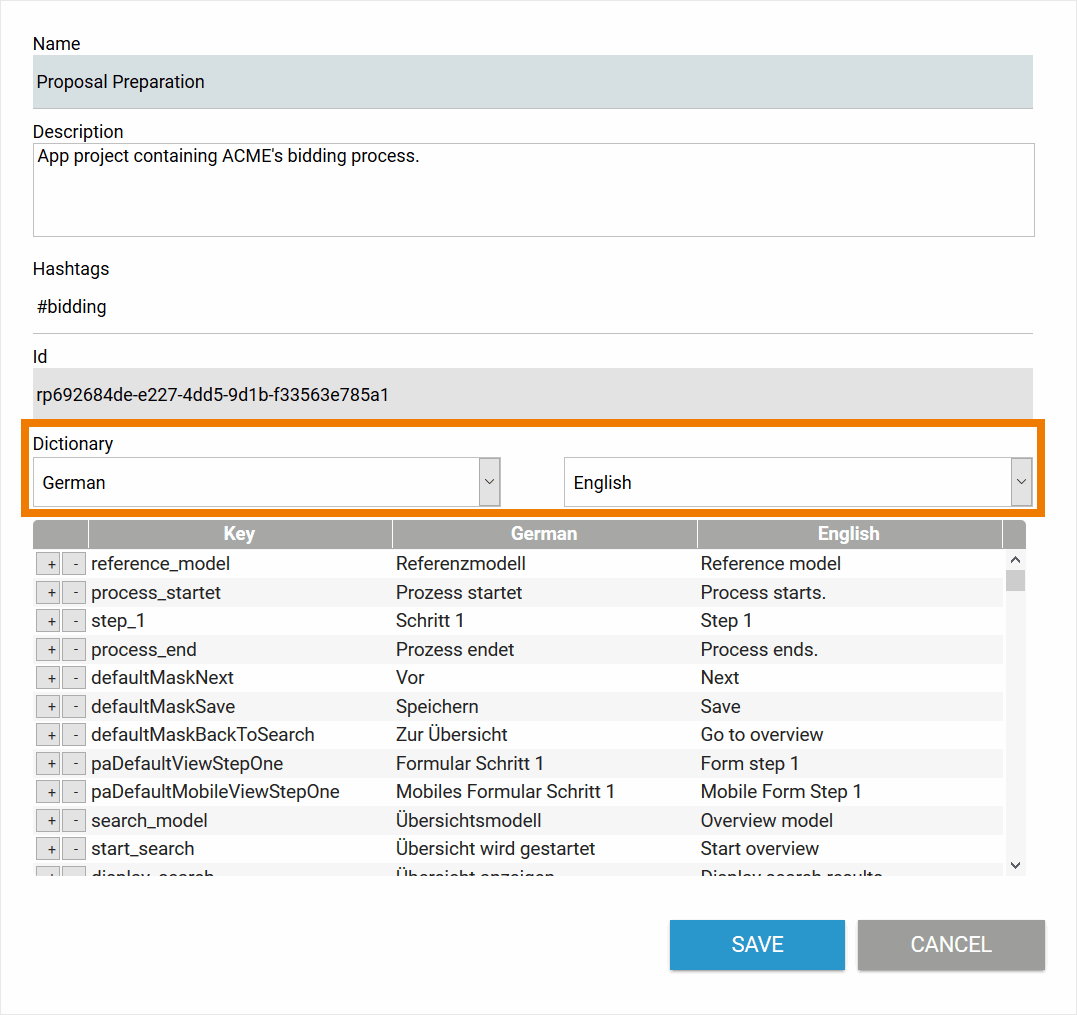Add a row using plus next to step_1
The height and width of the screenshot is (1015, 1077).
click(x=49, y=621)
